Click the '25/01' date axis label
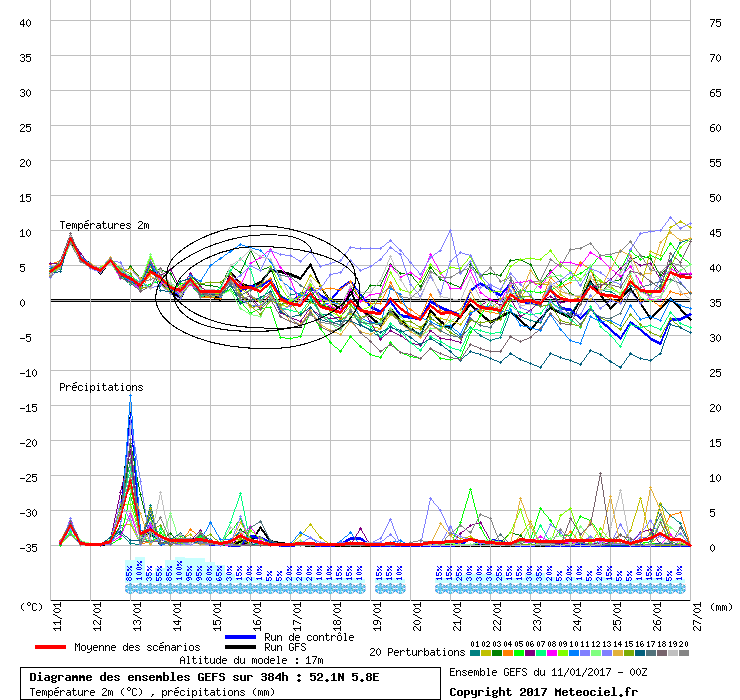Screen dimensions: 740x700 pos(617,617)
